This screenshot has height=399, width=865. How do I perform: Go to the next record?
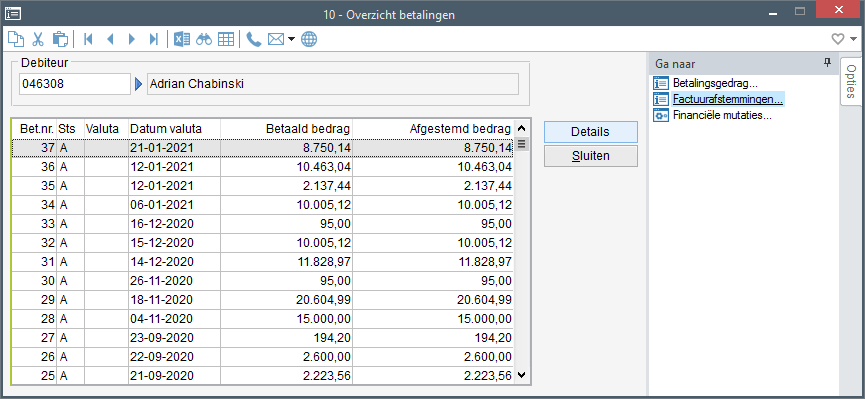click(x=131, y=39)
